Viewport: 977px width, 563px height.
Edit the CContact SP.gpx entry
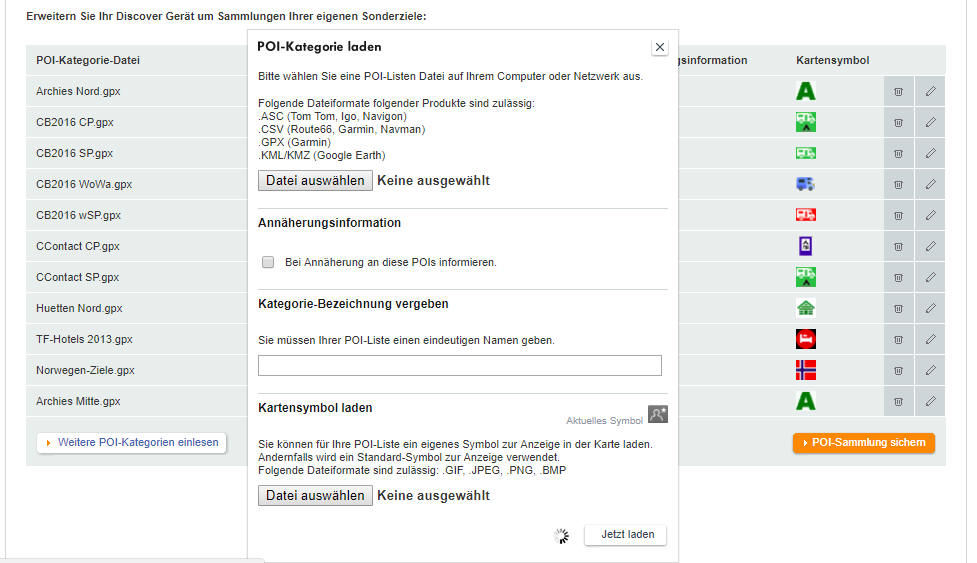(930, 277)
